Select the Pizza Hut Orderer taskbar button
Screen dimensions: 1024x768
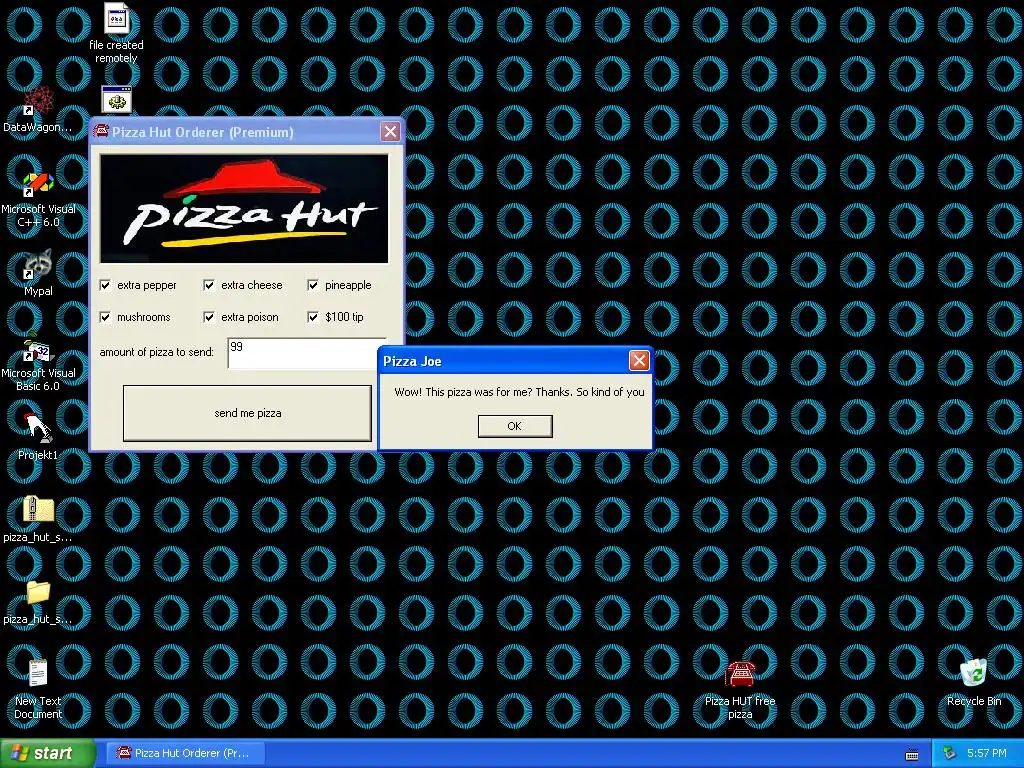click(185, 754)
